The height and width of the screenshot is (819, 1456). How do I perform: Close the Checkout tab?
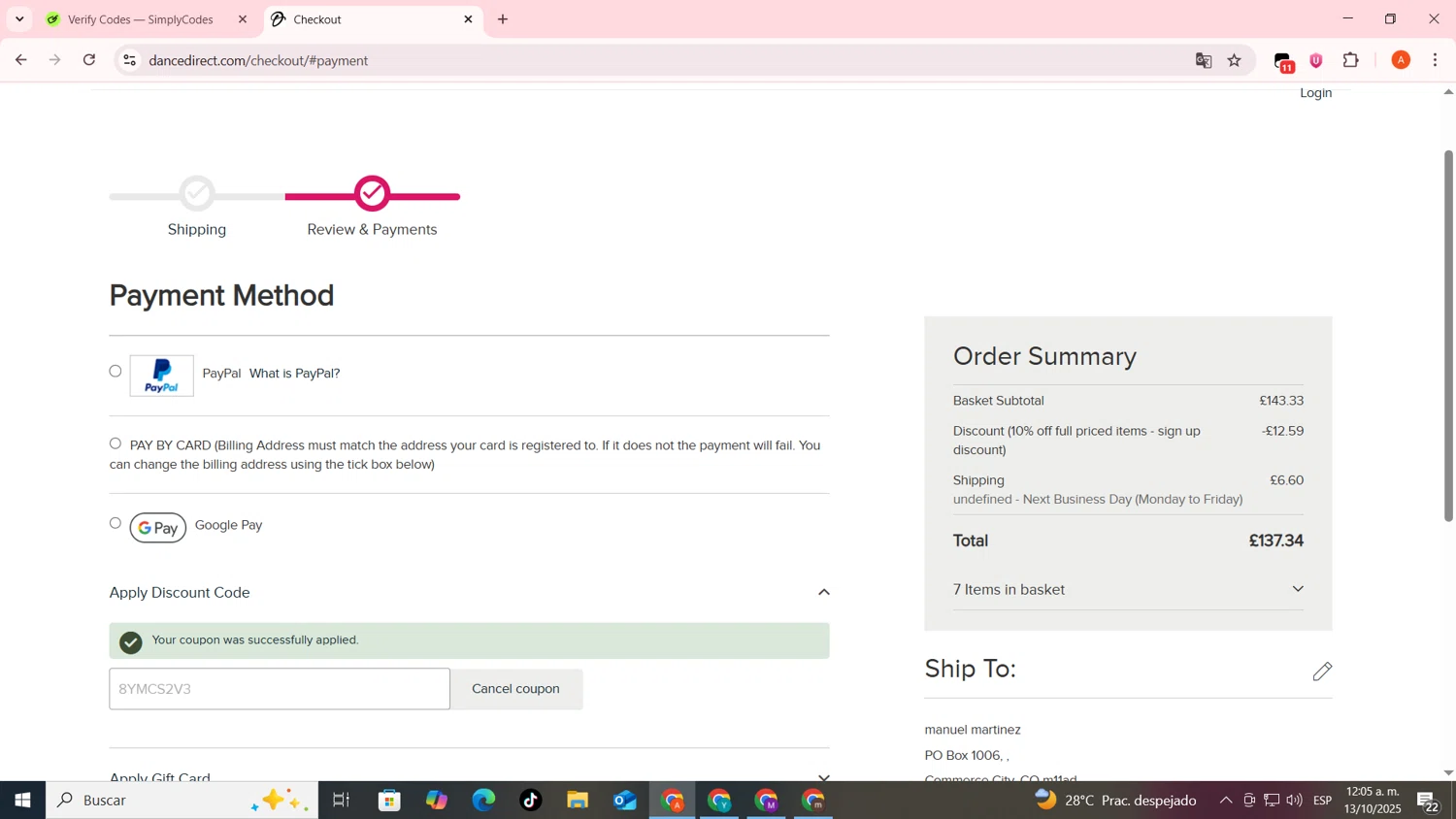[468, 19]
